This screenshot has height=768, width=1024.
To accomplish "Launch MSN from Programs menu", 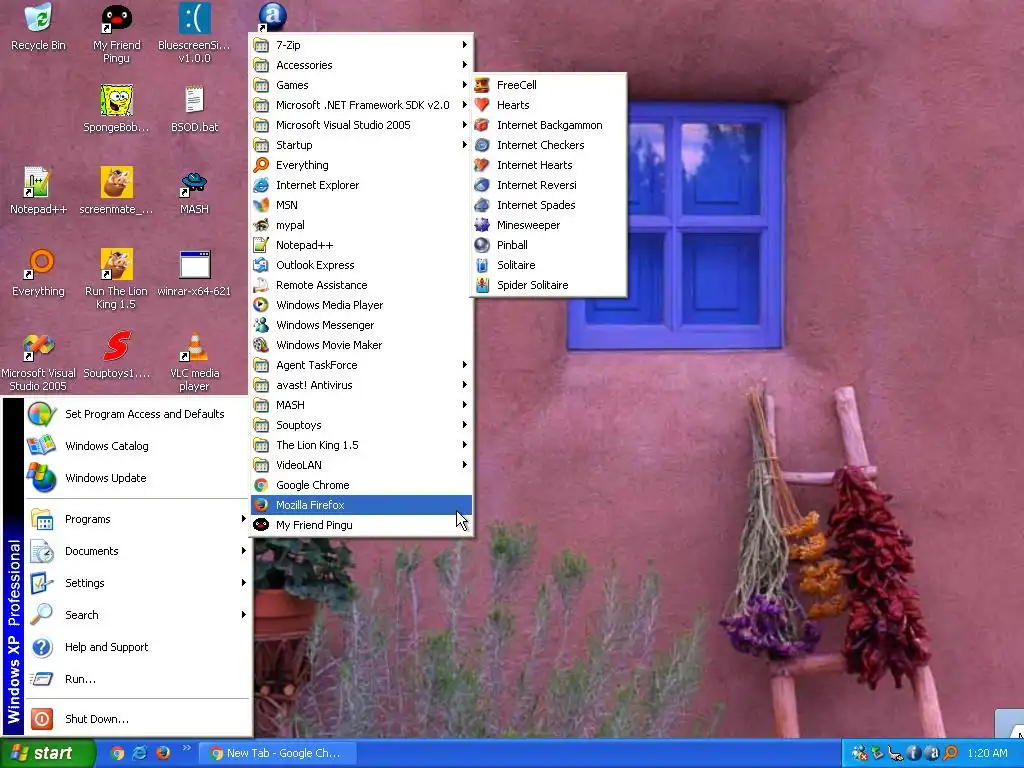I will click(361, 205).
